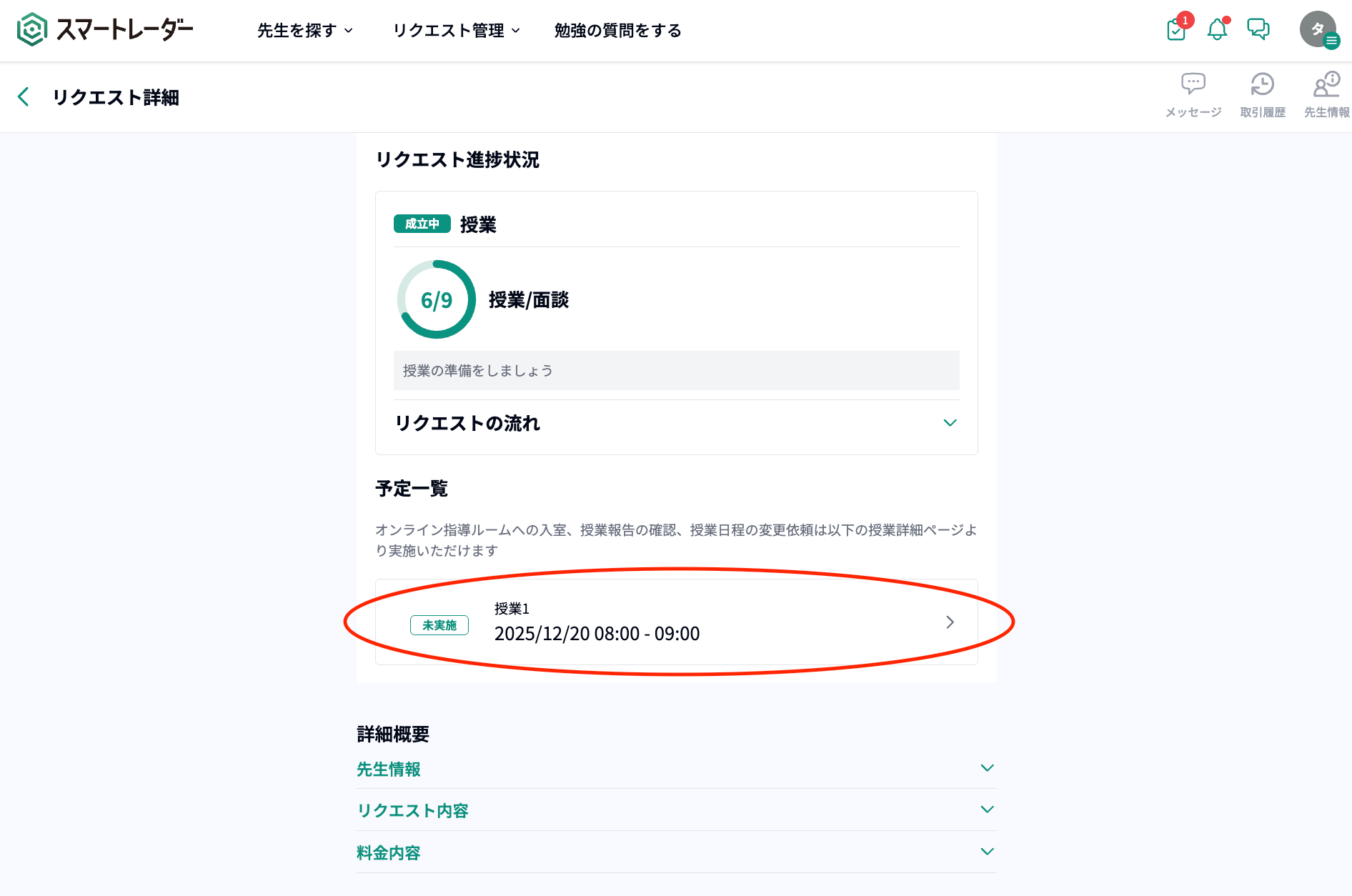Image resolution: width=1352 pixels, height=896 pixels.
Task: Open notifications bell icon
Action: [1217, 30]
